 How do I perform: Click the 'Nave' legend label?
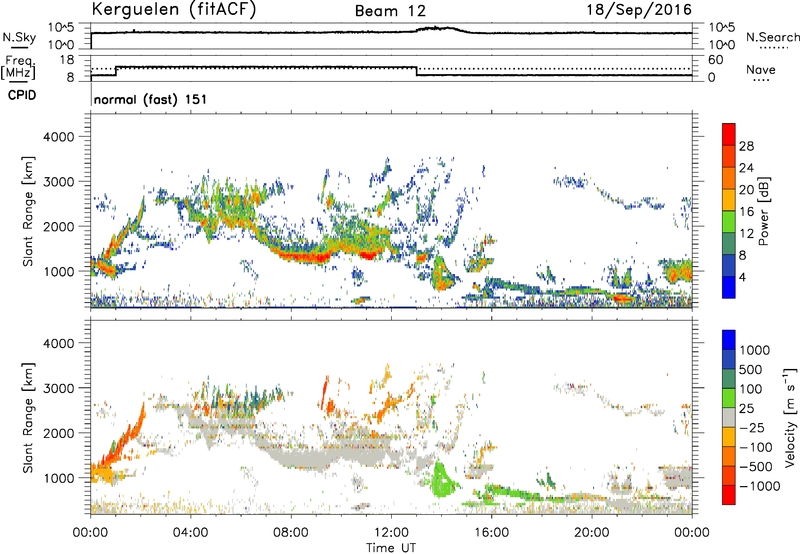tap(761, 70)
